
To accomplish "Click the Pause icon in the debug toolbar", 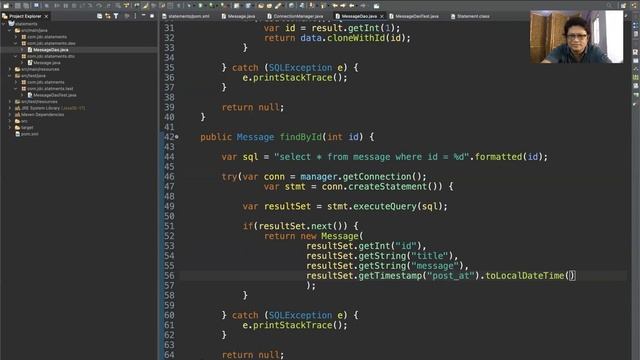I will click(65, 6).
